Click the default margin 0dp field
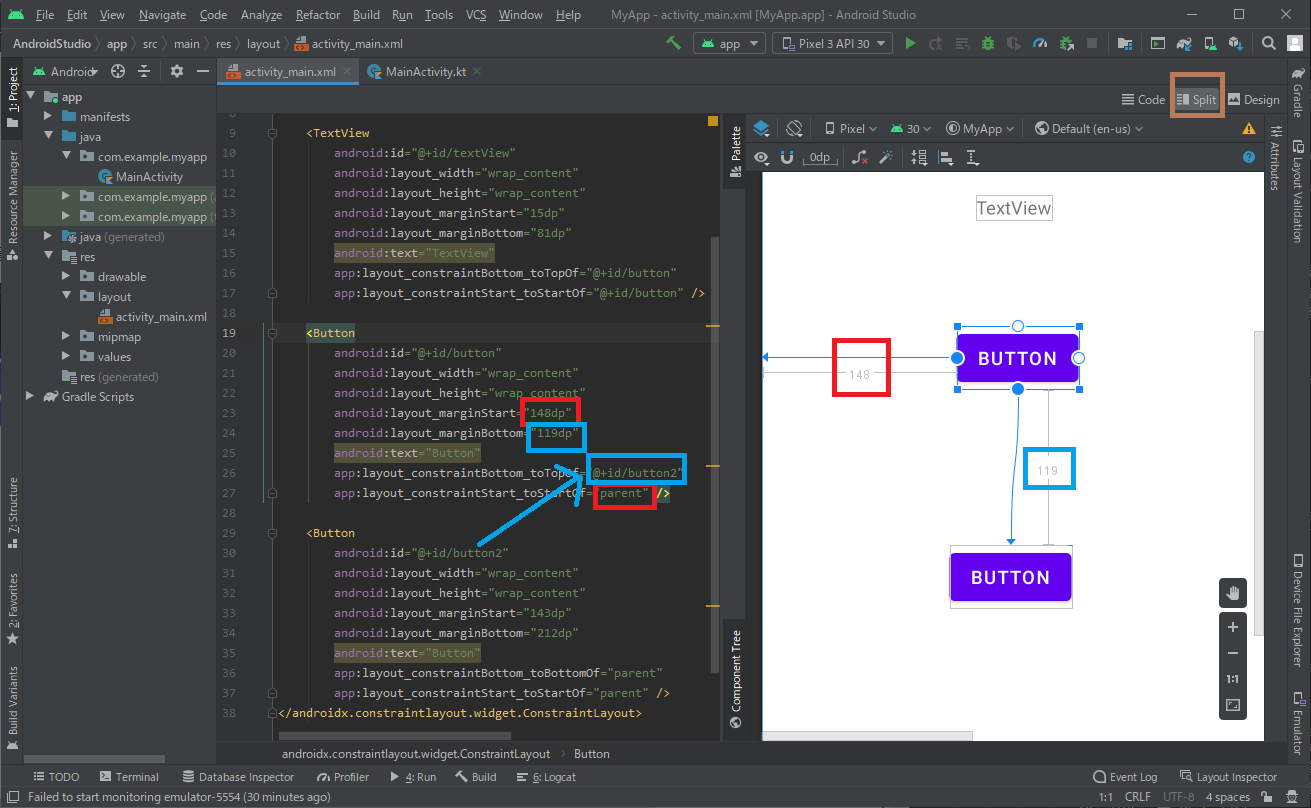The image size is (1311, 808). [x=820, y=157]
